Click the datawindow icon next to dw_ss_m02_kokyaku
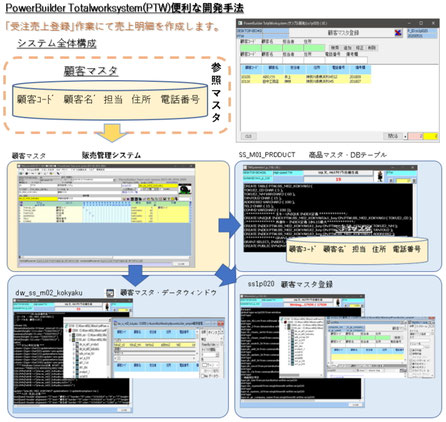This screenshot has height=422, width=446. tap(110, 293)
